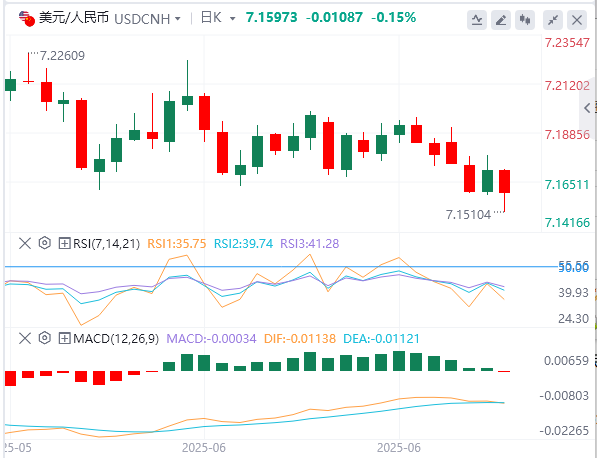Click the 美元/人民币 currency pair name
This screenshot has height=458, width=597.
(x=74, y=18)
